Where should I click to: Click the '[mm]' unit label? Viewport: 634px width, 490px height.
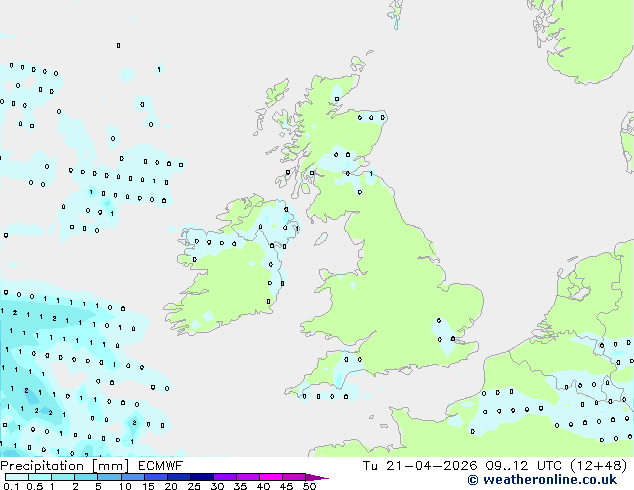(110, 466)
